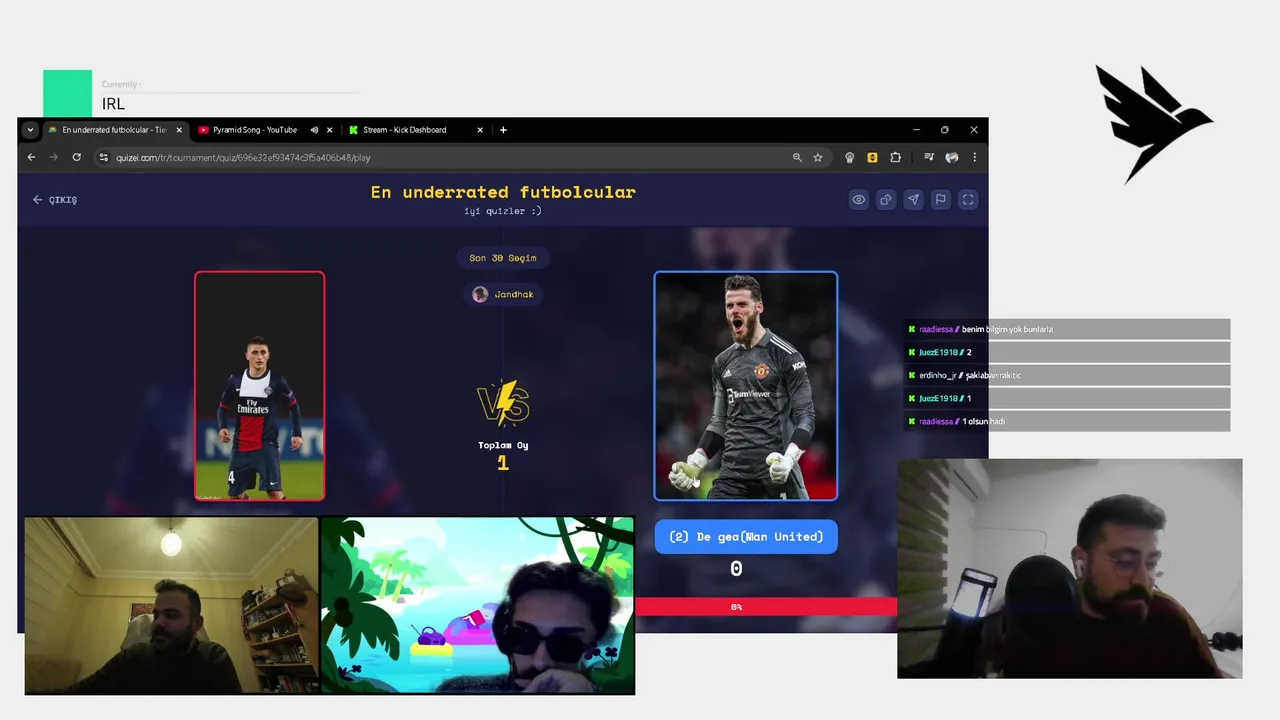
Task: Open the media controls music icon
Action: (929, 157)
